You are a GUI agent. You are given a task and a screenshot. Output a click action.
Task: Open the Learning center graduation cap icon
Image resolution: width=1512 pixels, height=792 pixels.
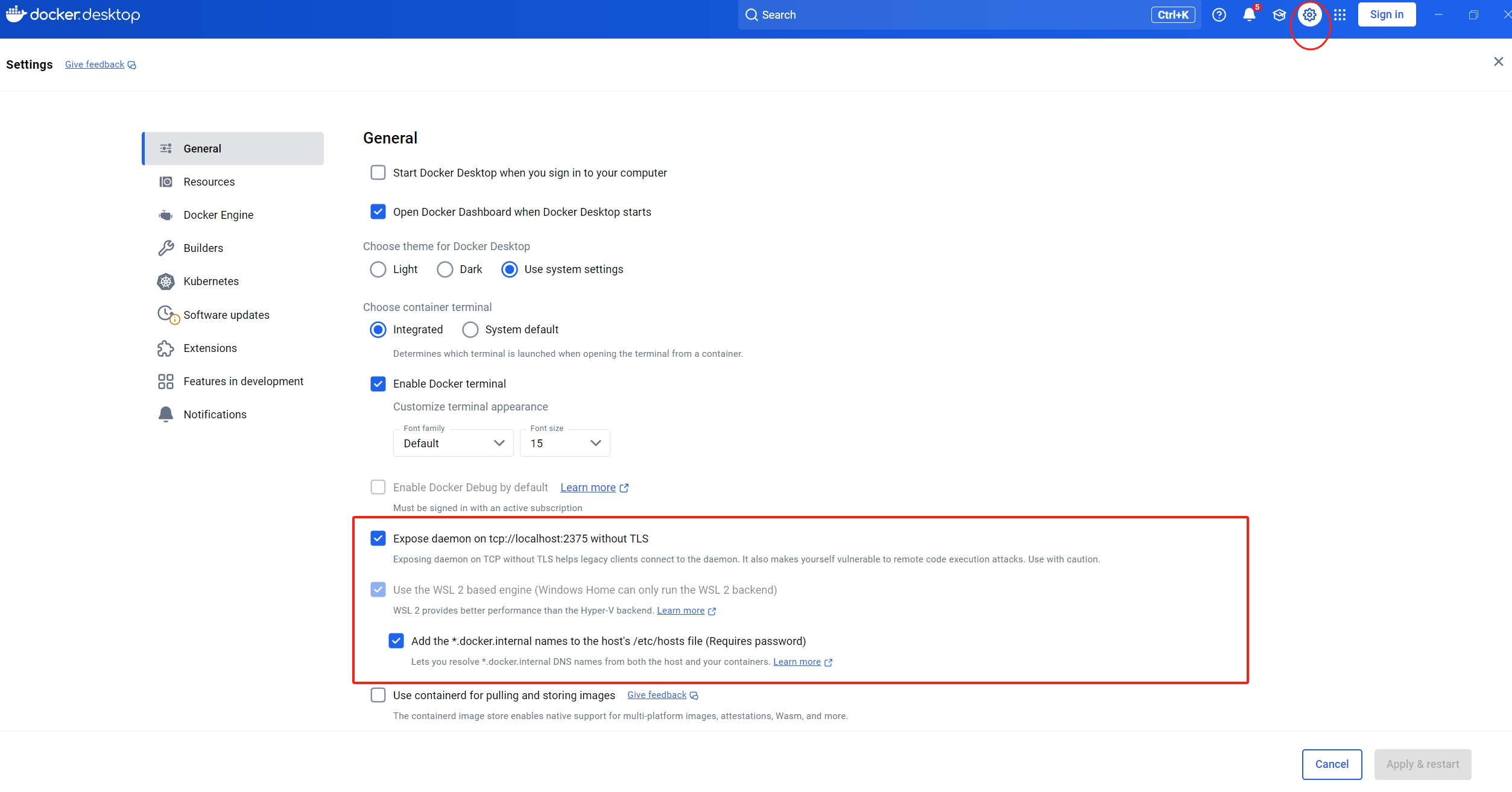[1279, 15]
